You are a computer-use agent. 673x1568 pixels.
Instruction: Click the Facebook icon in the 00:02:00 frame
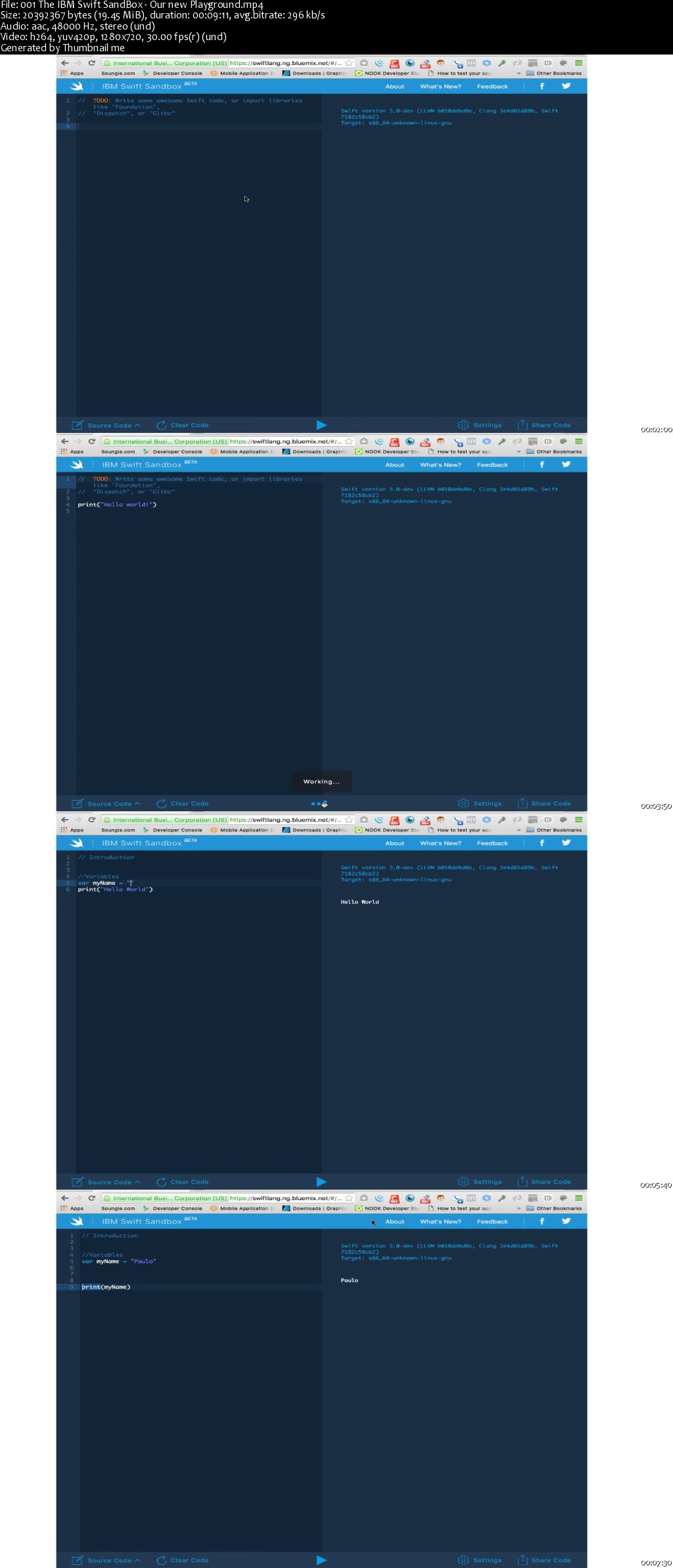tap(542, 86)
